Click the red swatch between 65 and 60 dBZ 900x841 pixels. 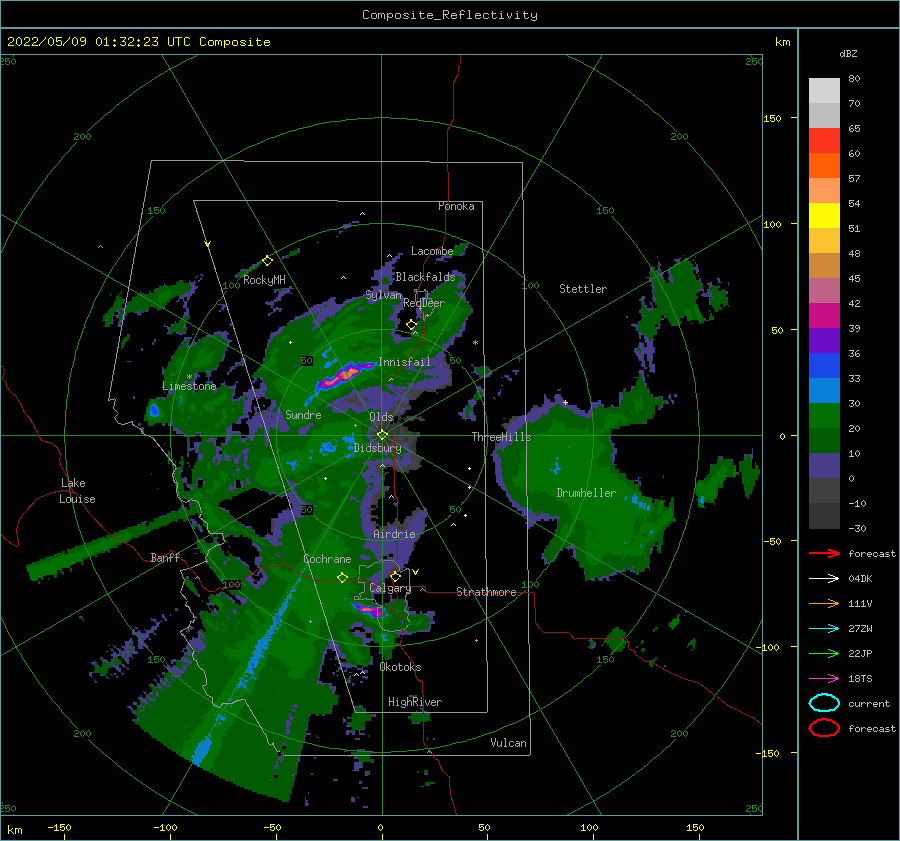[x=824, y=141]
